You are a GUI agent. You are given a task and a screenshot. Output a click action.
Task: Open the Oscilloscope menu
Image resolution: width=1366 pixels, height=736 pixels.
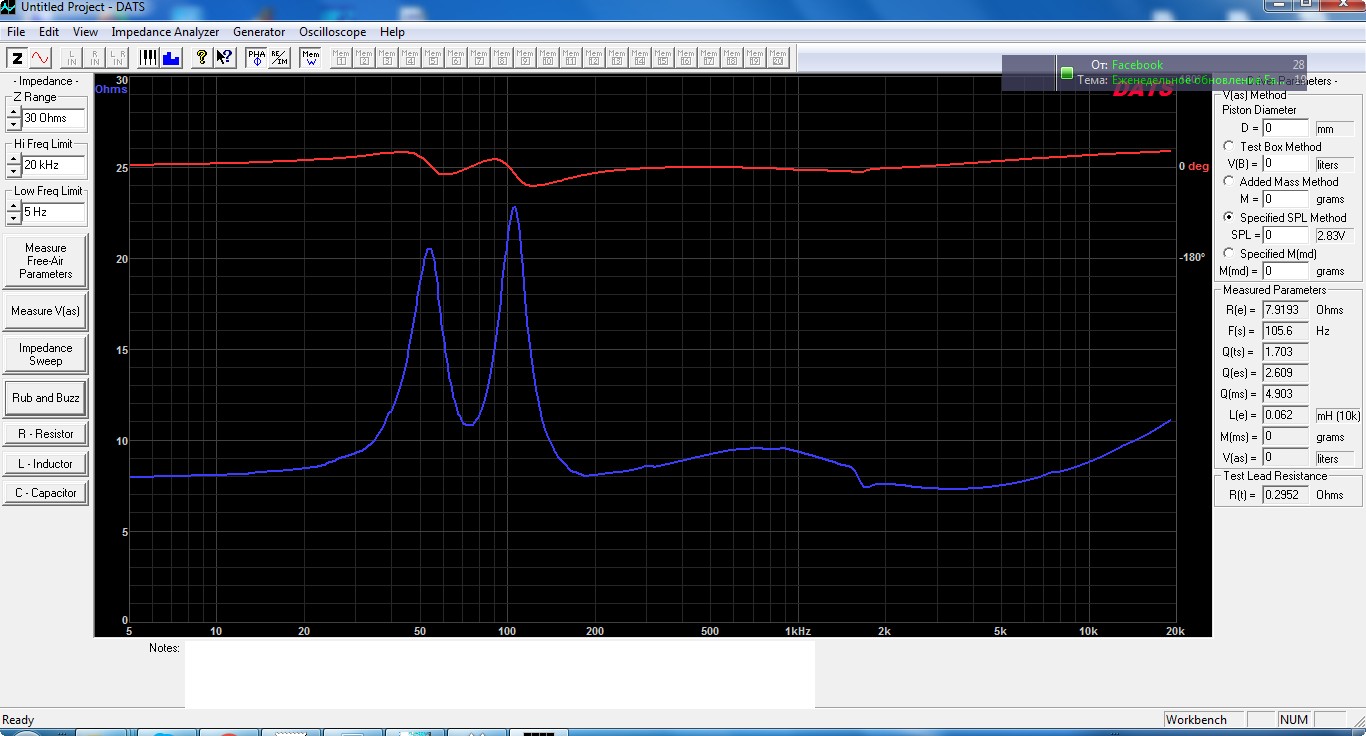[x=333, y=32]
